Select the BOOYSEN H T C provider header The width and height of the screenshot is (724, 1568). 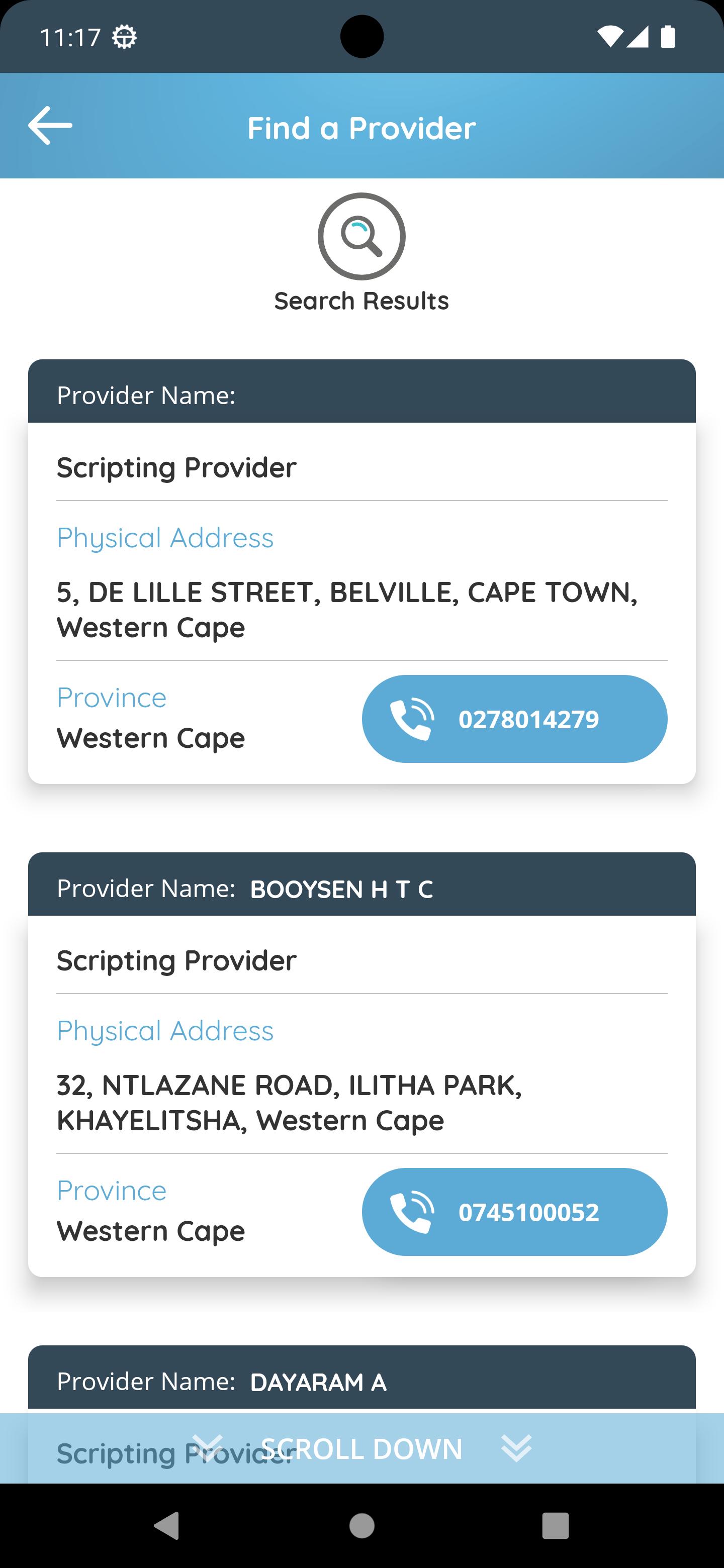[x=361, y=884]
